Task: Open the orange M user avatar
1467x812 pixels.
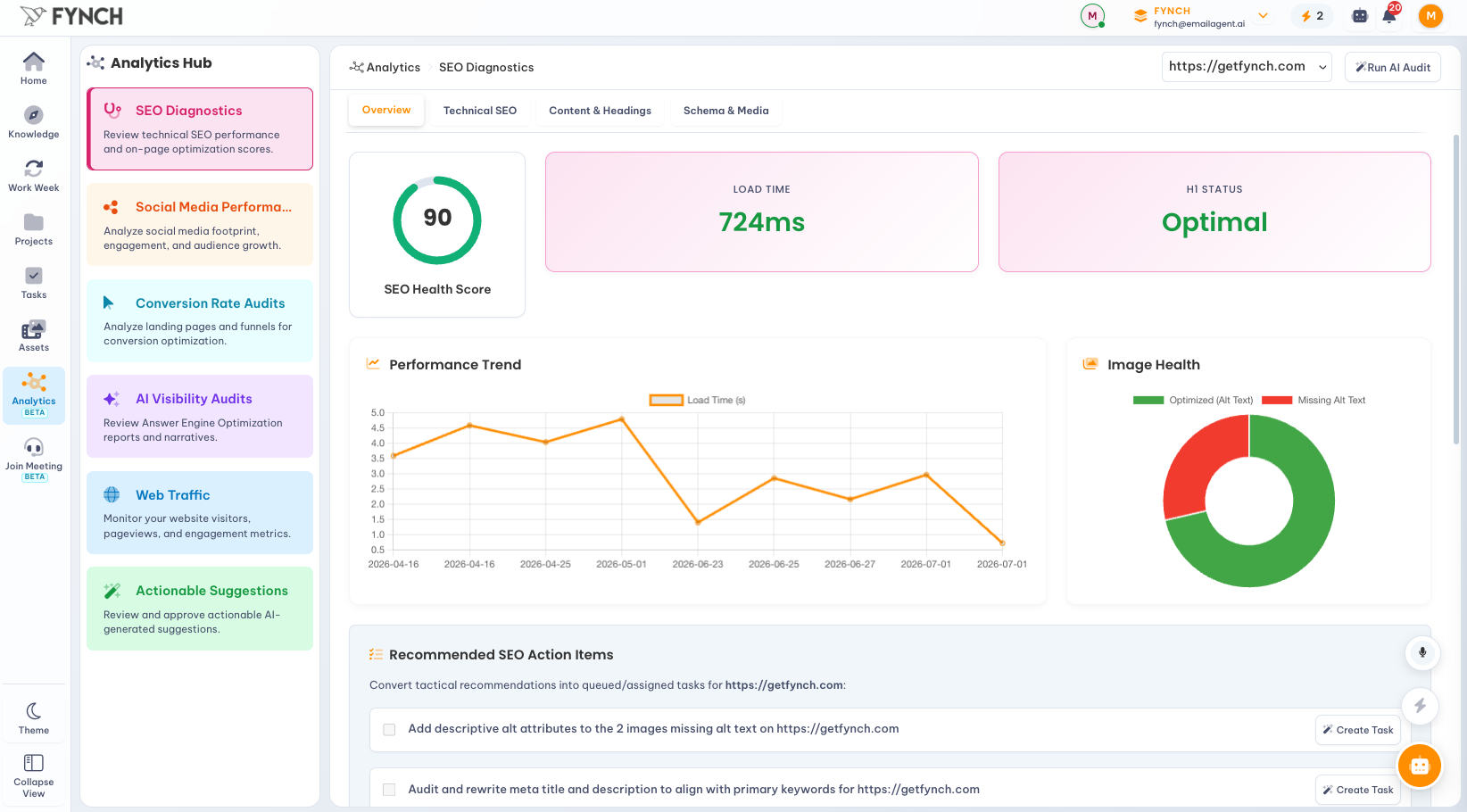Action: pyautogui.click(x=1430, y=16)
